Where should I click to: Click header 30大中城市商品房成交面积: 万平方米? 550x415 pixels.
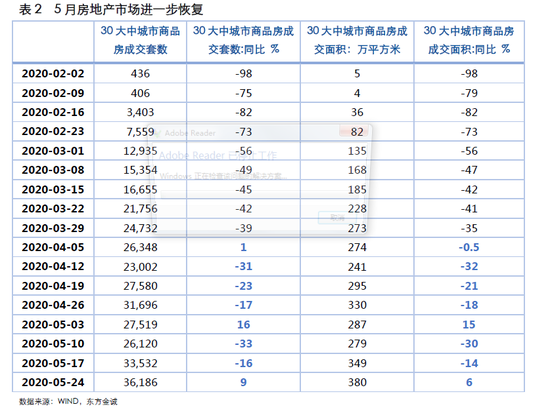(x=357, y=40)
